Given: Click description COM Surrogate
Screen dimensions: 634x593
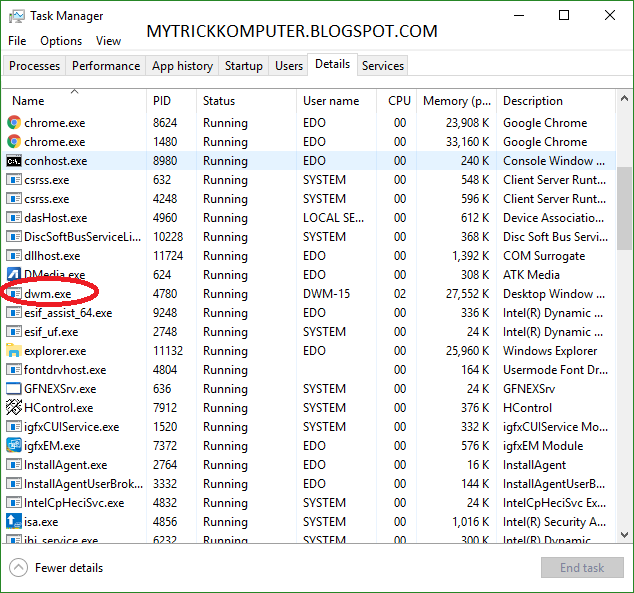Looking at the screenshot, I should (544, 256).
